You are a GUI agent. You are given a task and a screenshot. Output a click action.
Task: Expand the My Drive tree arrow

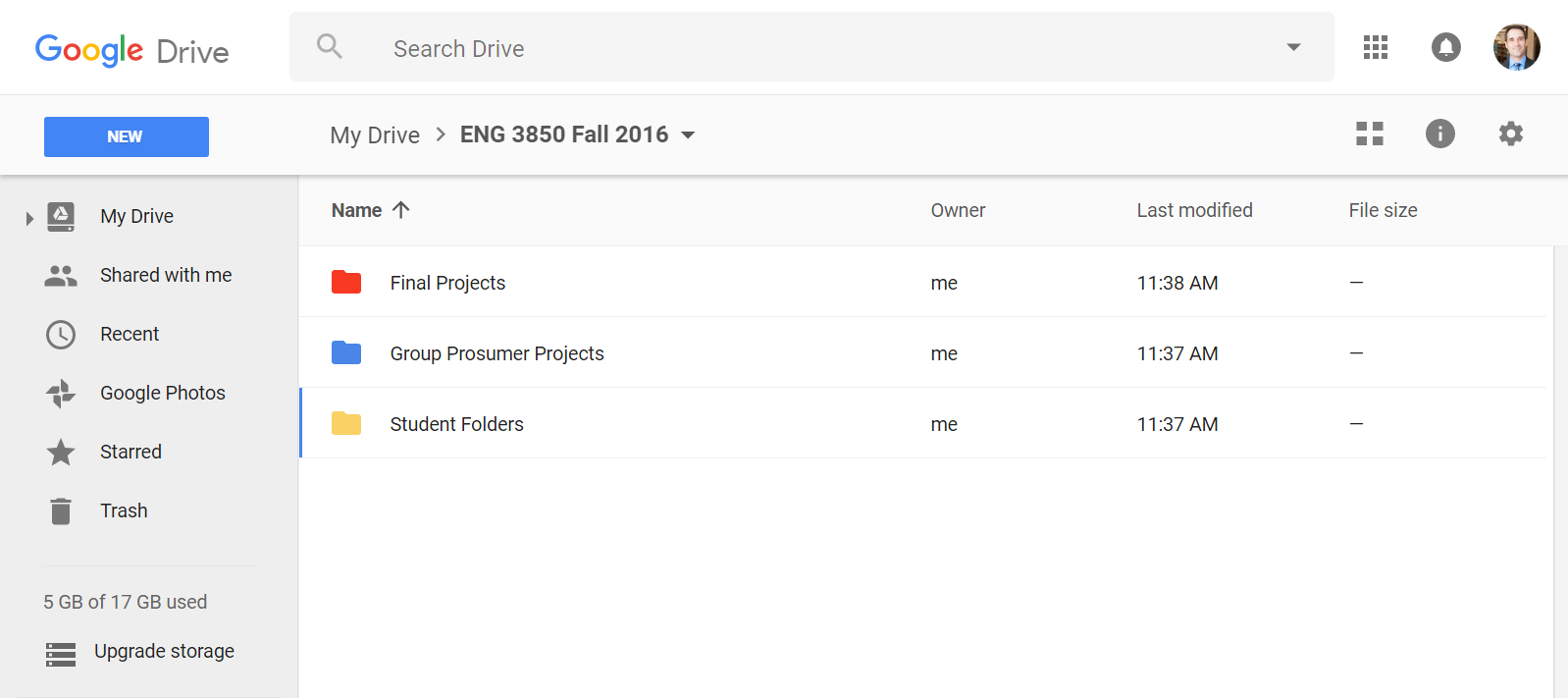click(x=29, y=217)
